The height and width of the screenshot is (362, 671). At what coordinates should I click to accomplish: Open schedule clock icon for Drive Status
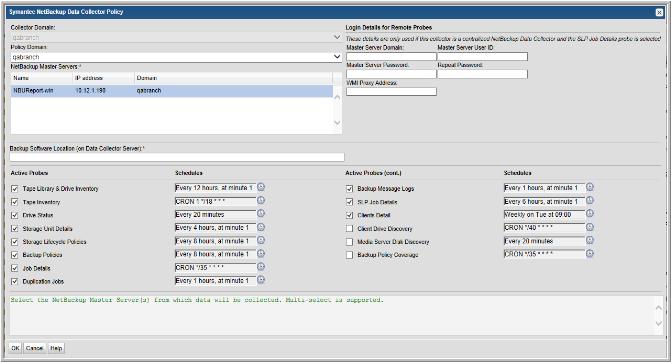(x=261, y=214)
